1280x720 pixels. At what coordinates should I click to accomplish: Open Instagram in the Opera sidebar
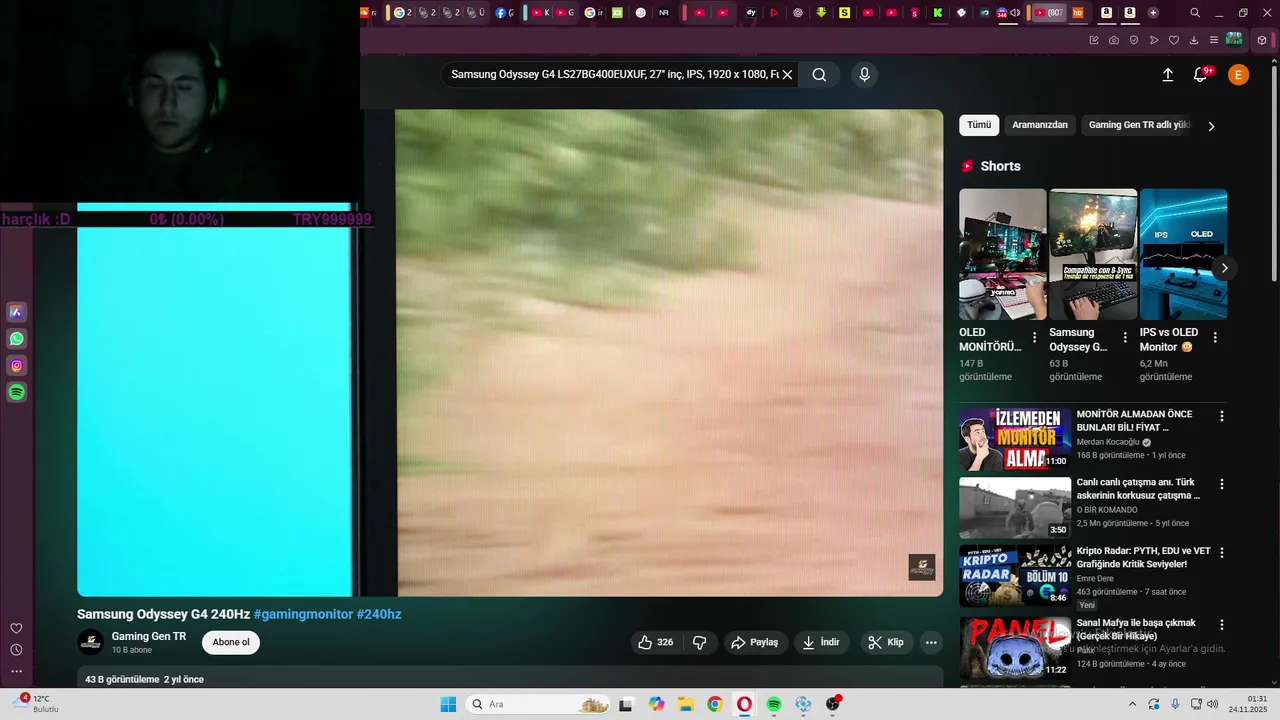[17, 366]
